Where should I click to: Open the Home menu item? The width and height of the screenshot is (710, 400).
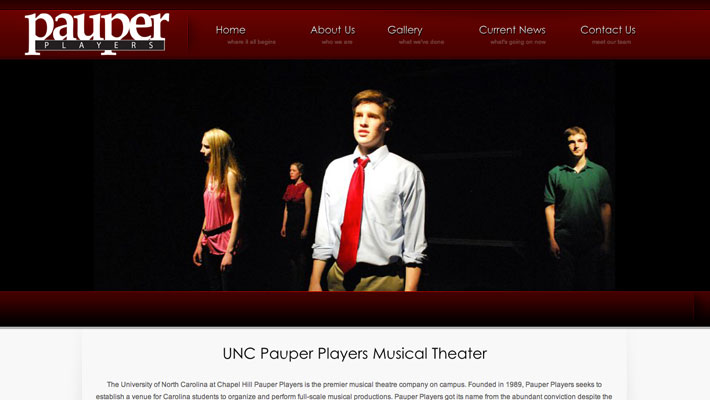(230, 30)
